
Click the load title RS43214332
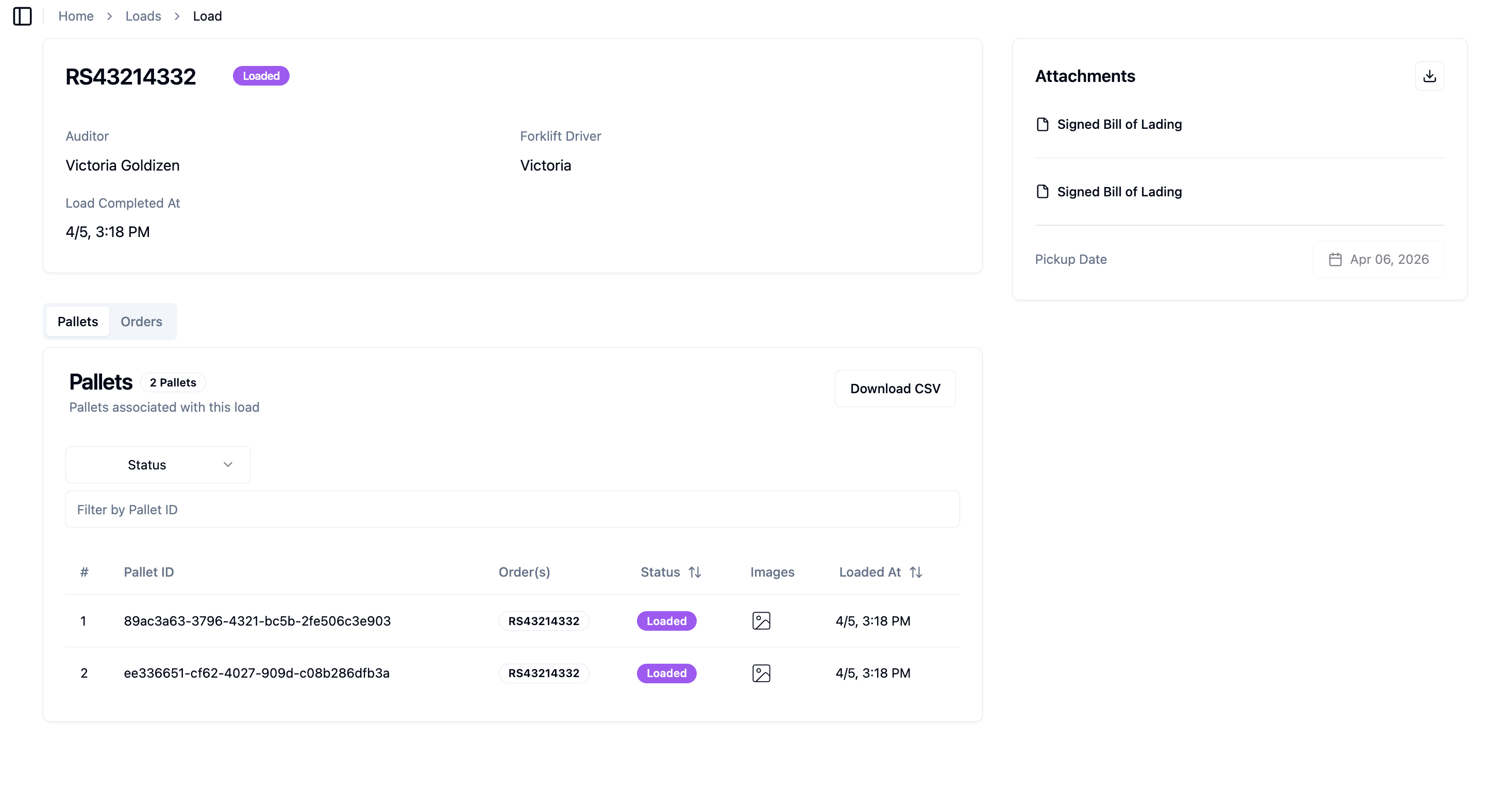click(x=130, y=77)
